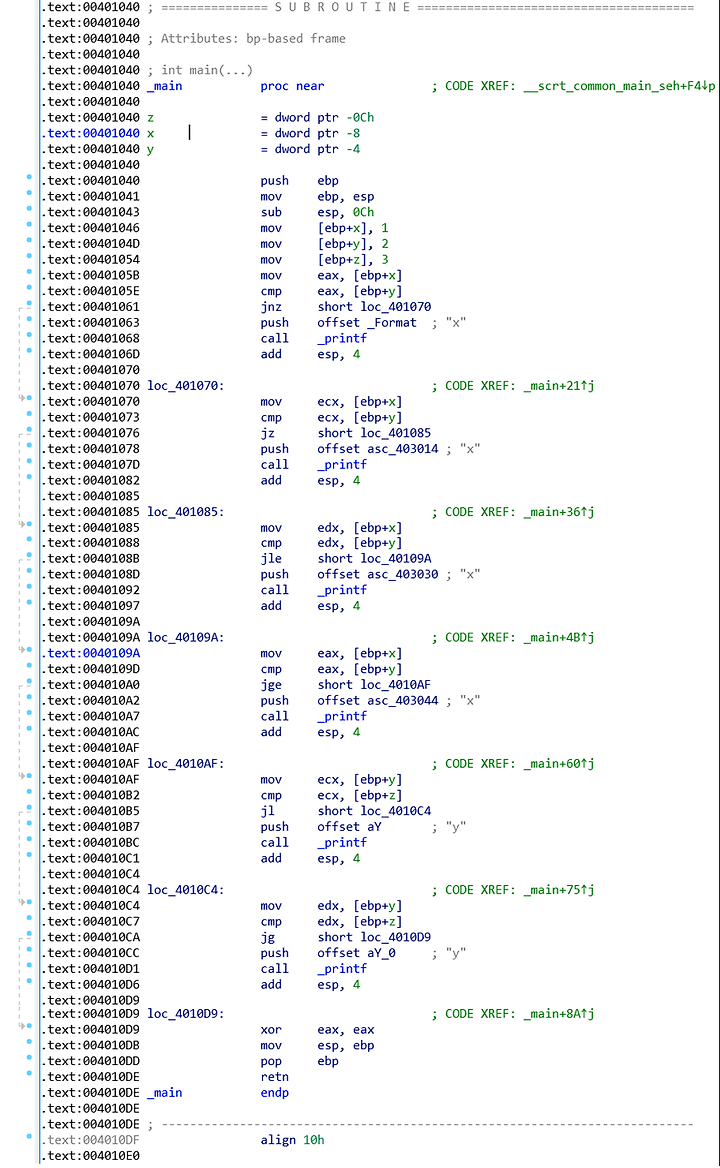Screen dimensions: 720x1168
Task: Select the loc_4010C4: label
Action: click(185, 890)
